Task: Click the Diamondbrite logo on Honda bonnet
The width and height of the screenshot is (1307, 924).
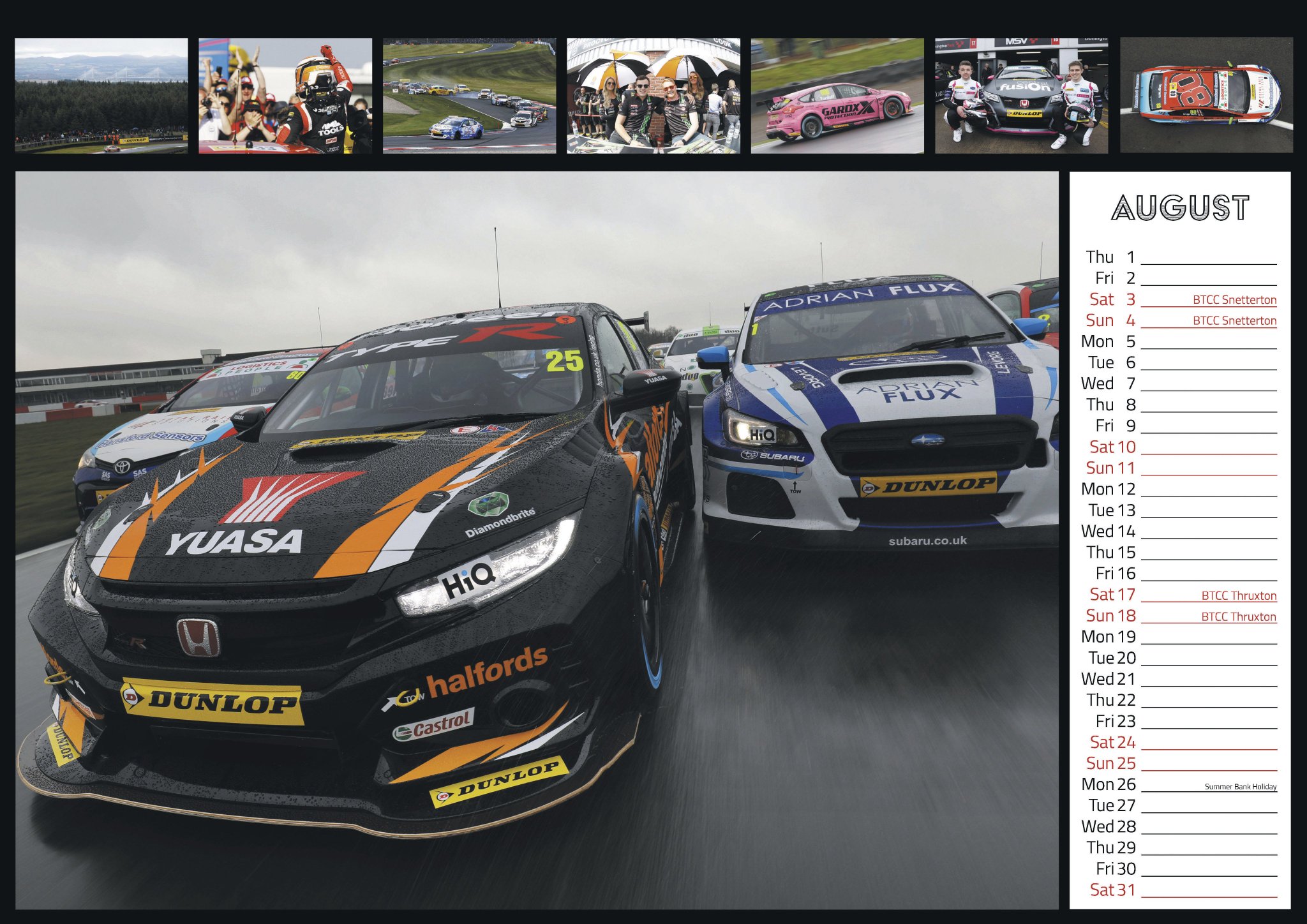Action: 500,516
